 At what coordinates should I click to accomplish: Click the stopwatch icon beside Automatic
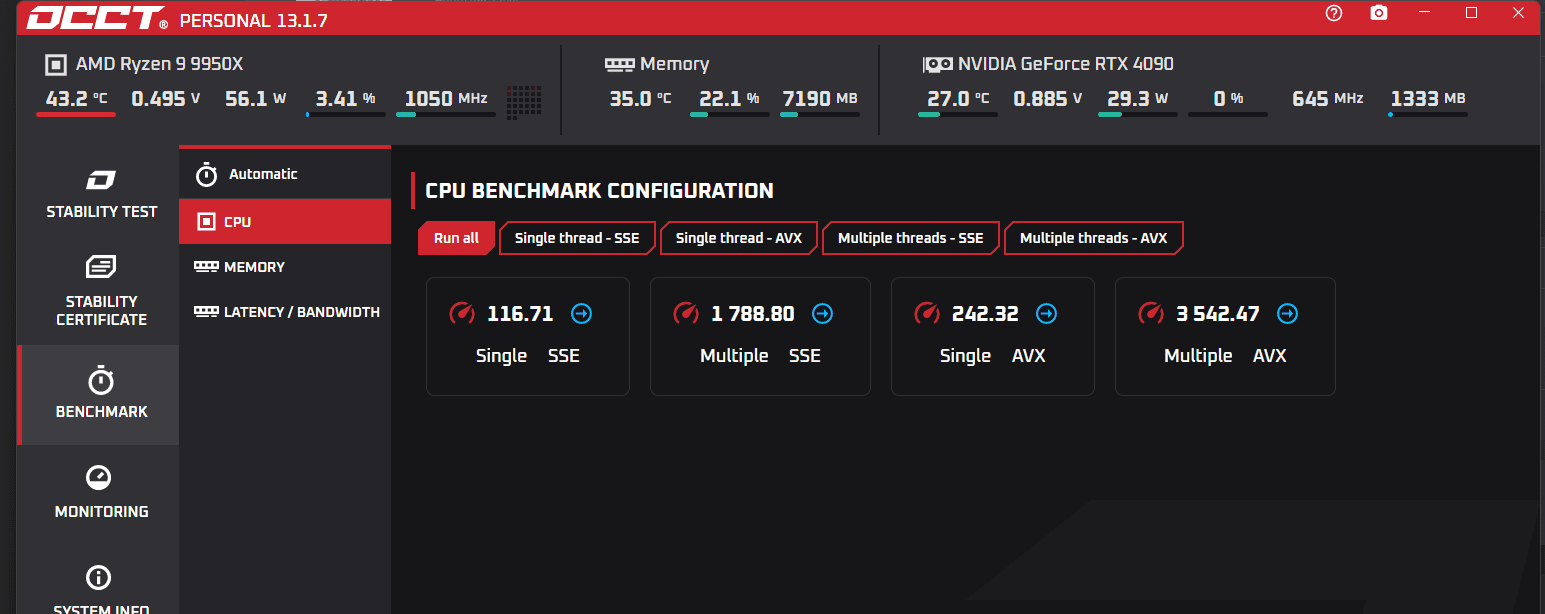(207, 174)
